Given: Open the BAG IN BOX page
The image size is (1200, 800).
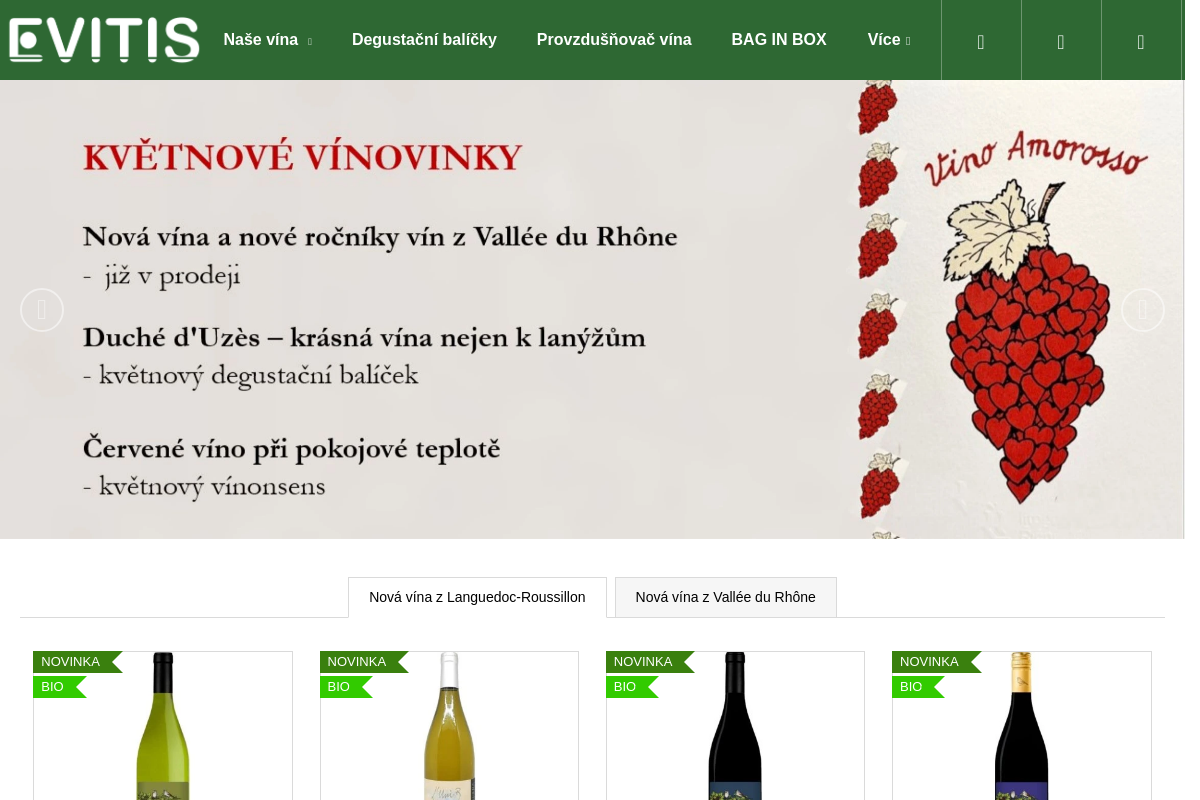Looking at the screenshot, I should click(x=779, y=40).
